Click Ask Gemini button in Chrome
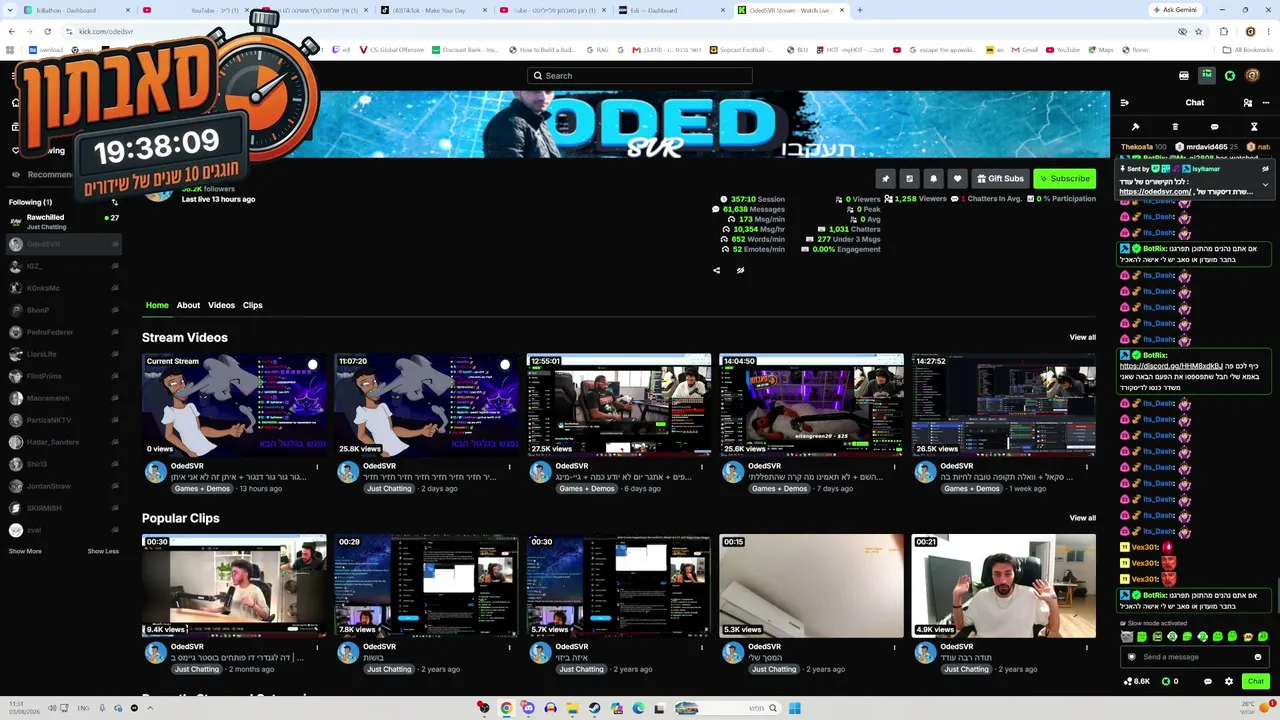The image size is (1280, 720). [1174, 10]
